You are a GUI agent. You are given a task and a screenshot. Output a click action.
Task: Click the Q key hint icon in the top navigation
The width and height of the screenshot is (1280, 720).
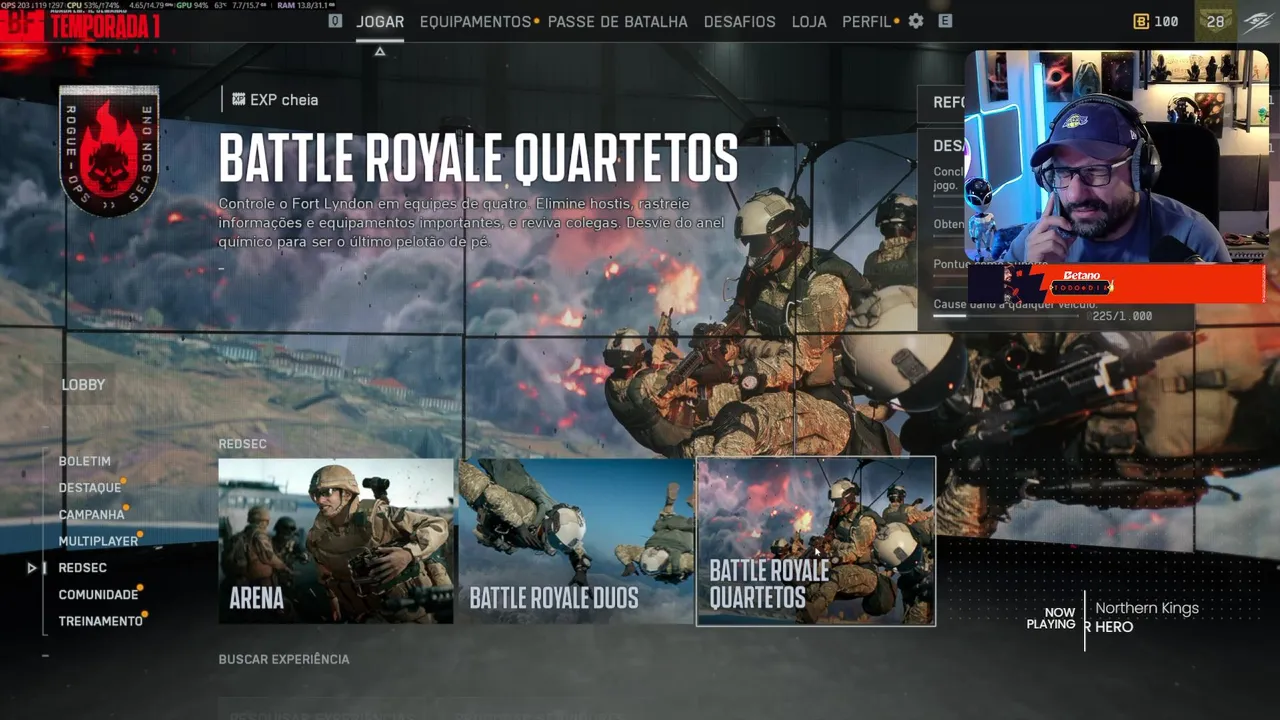[335, 21]
